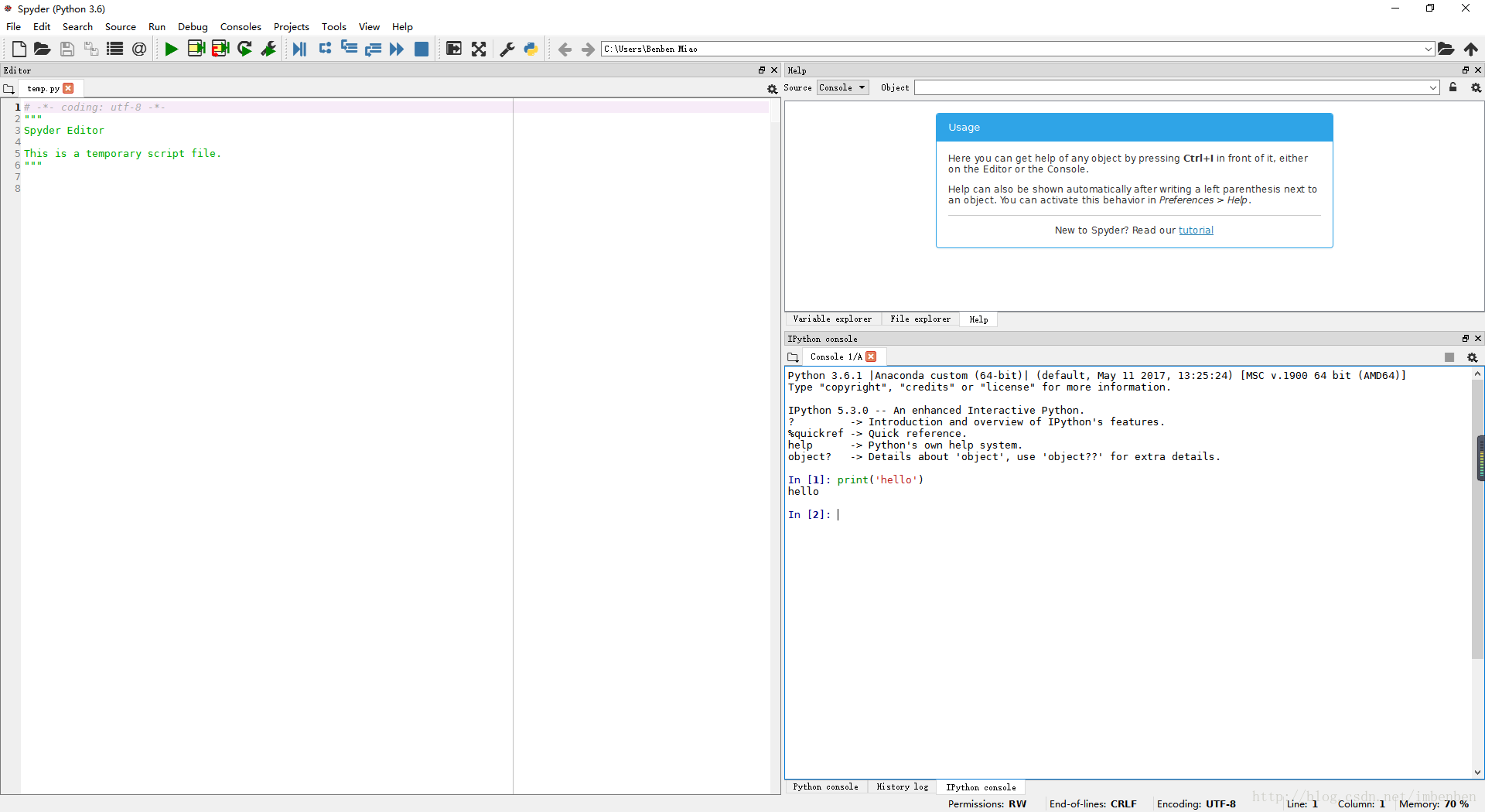Image resolution: width=1485 pixels, height=812 pixels.
Task: Expand the Object field dropdown arrow
Action: [1432, 88]
